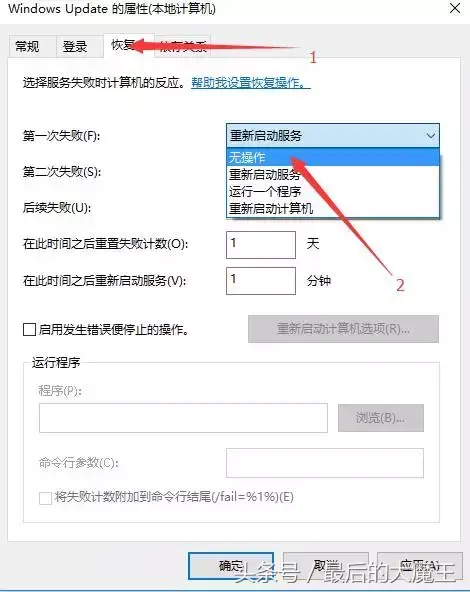The width and height of the screenshot is (470, 592).
Task: Click the 帮助我设置恢复操作 link
Action: click(251, 83)
